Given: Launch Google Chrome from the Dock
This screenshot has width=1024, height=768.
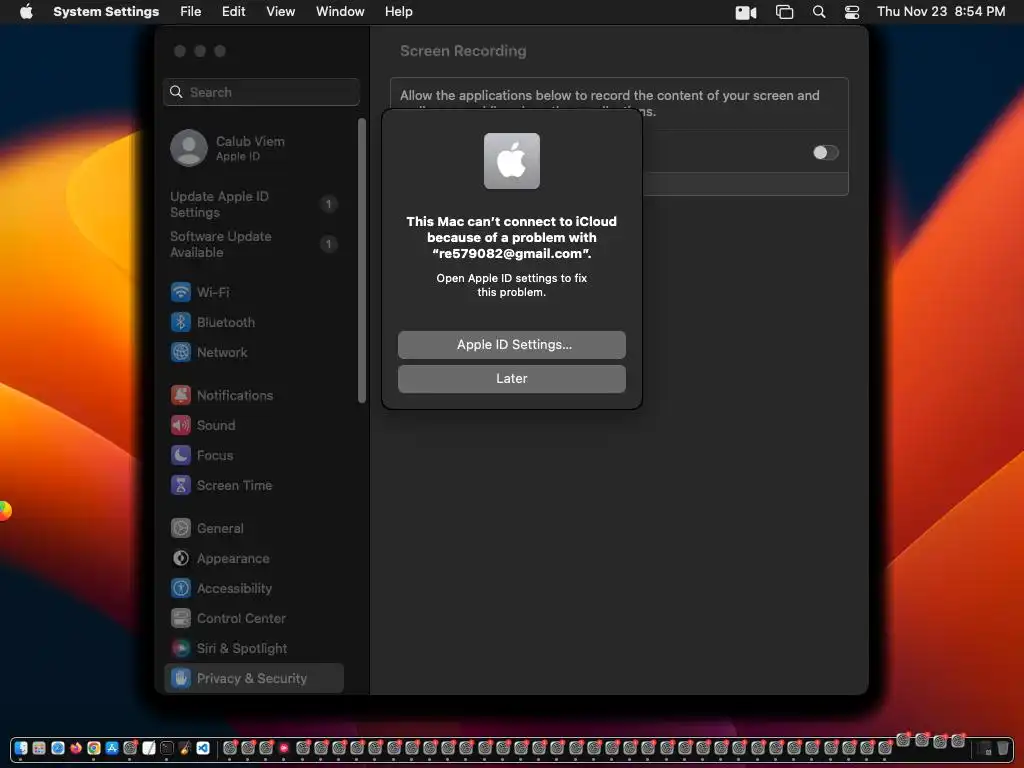Looking at the screenshot, I should [x=94, y=748].
